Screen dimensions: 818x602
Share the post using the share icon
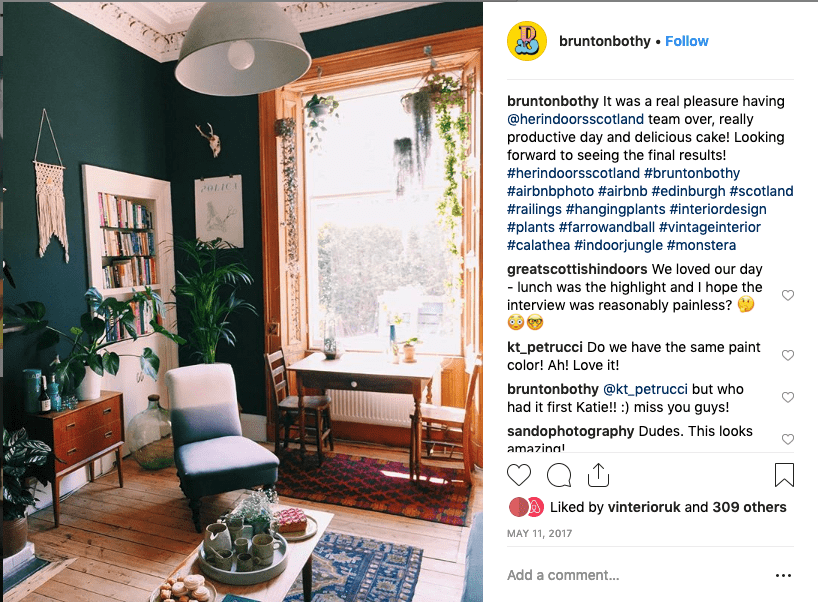pos(598,475)
